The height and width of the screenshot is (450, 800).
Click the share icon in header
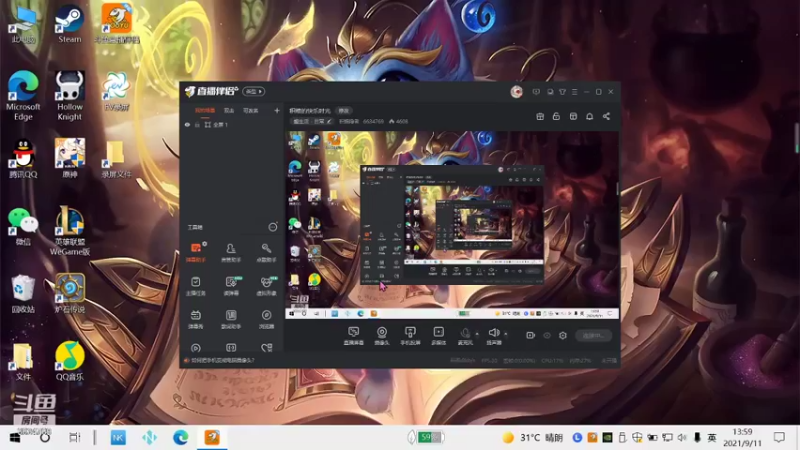[606, 116]
